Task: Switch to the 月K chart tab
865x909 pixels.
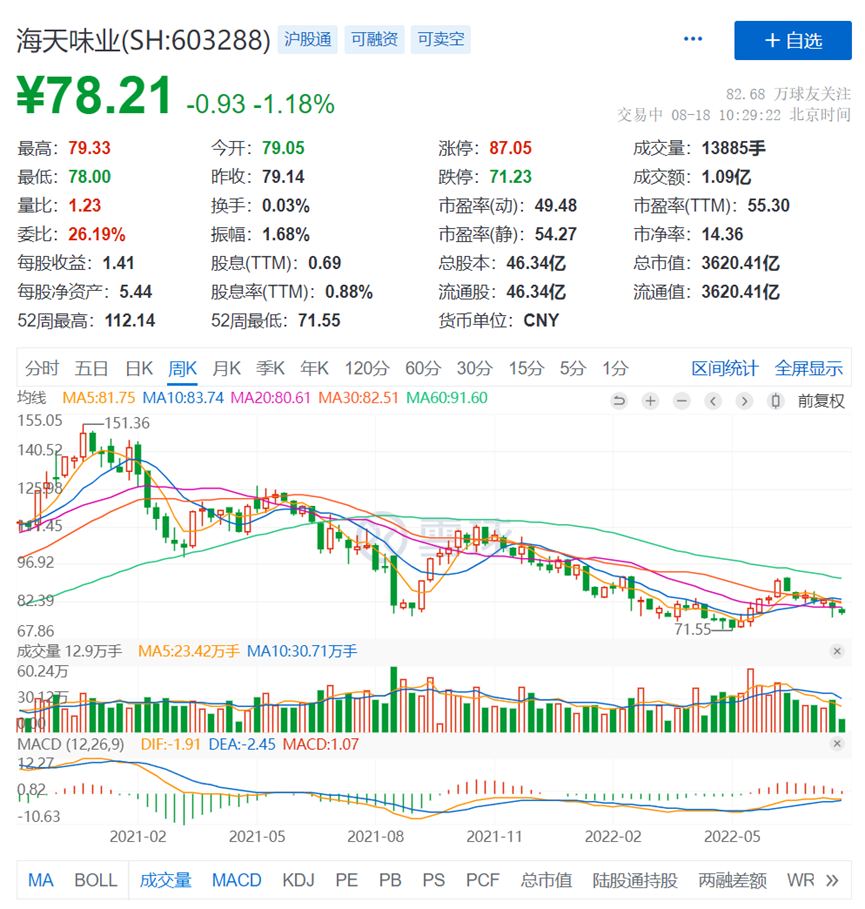Action: pyautogui.click(x=226, y=368)
